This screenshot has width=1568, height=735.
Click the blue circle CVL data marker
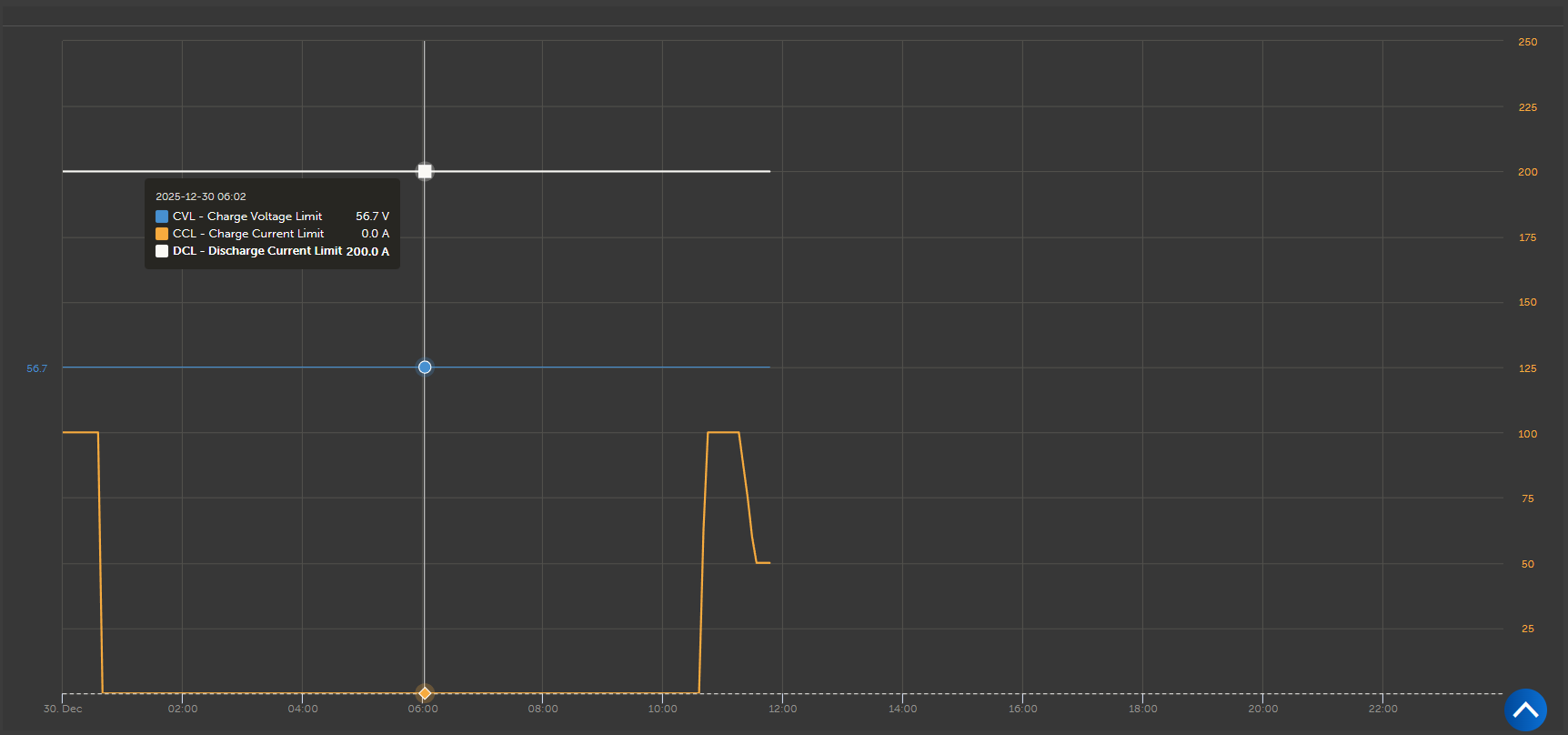[425, 367]
